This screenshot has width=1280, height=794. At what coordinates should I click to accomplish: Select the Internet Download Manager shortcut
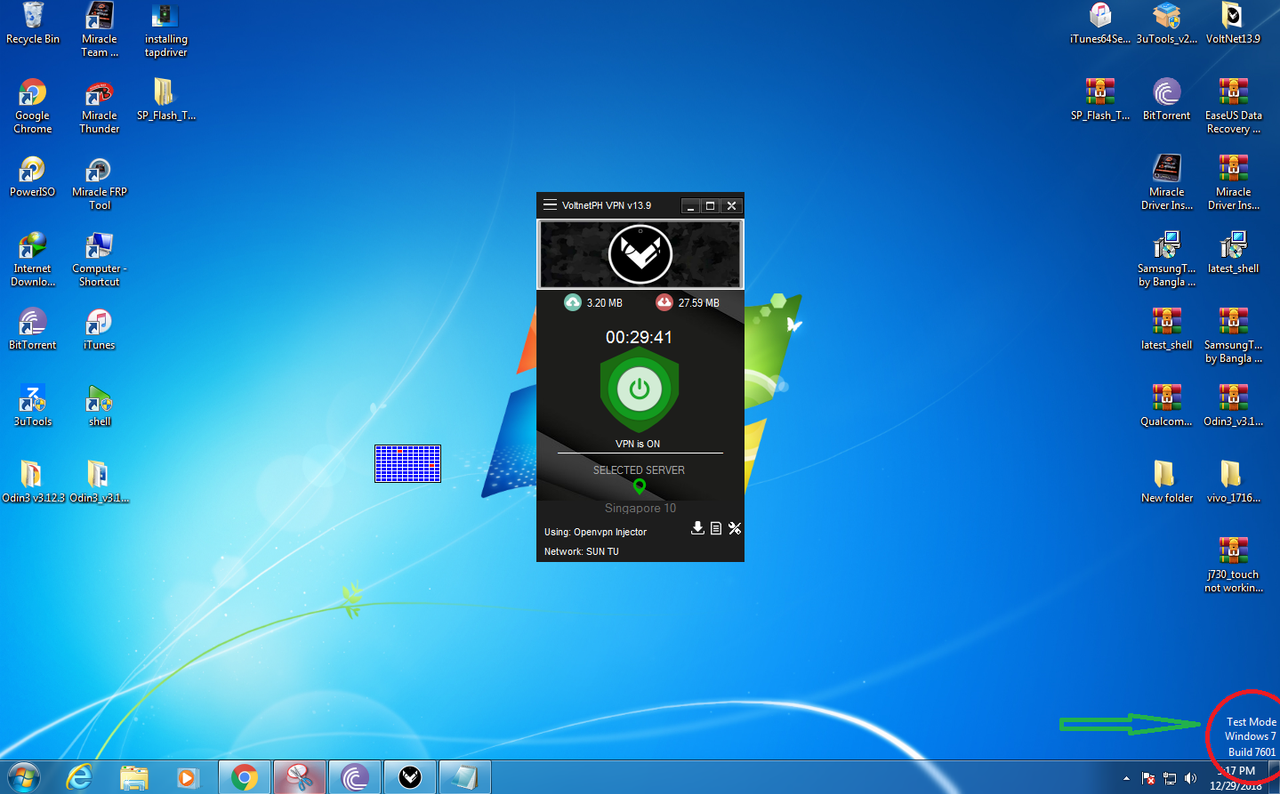33,260
